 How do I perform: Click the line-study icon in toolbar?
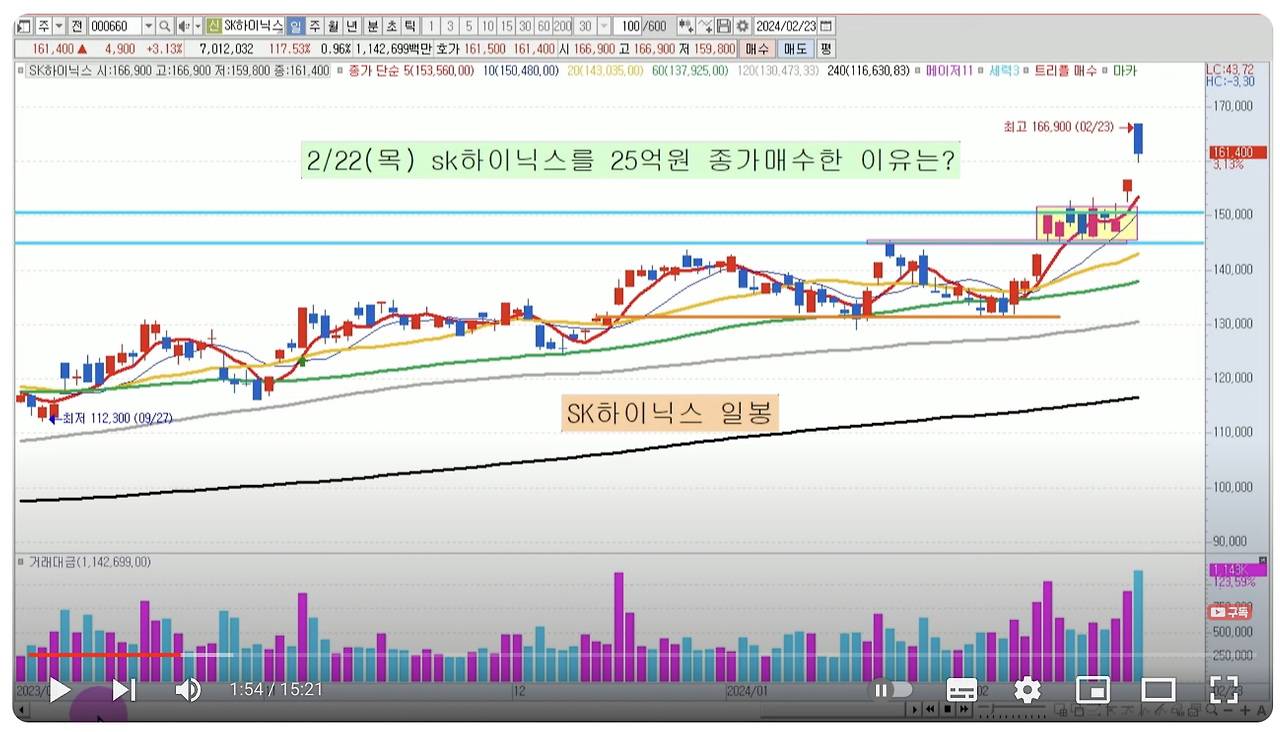pos(706,26)
